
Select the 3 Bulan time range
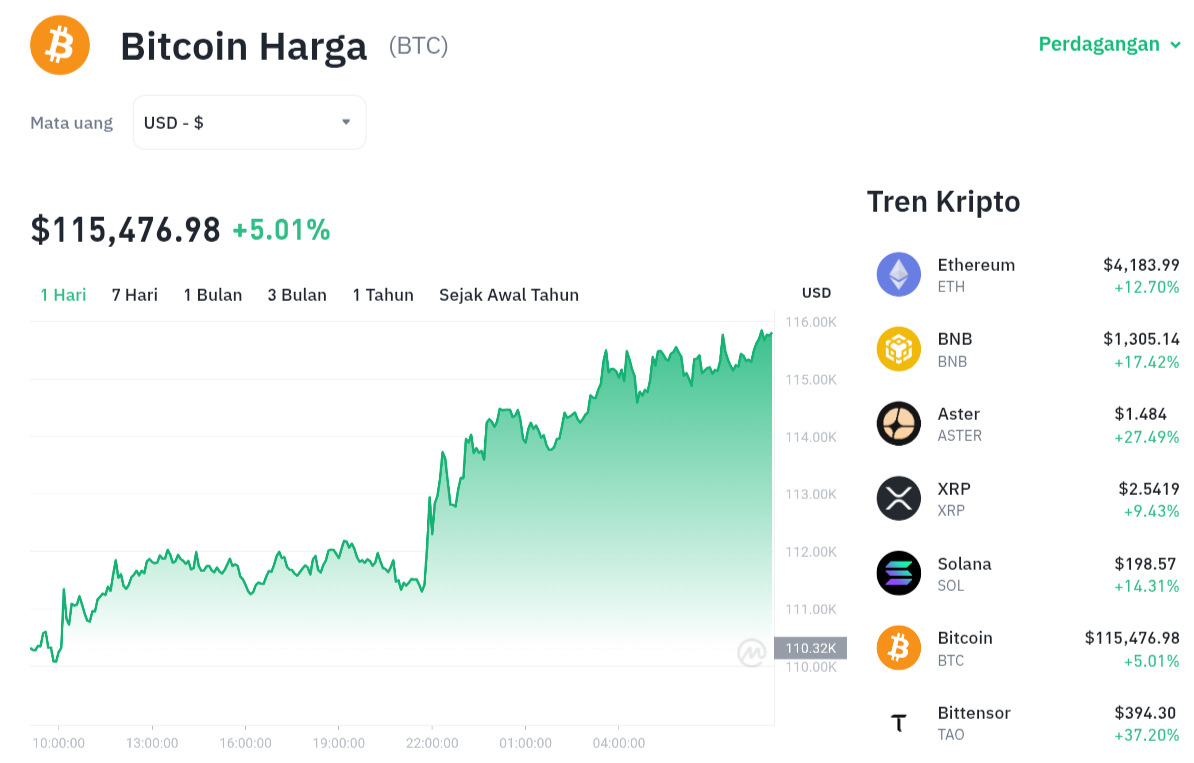coord(297,295)
